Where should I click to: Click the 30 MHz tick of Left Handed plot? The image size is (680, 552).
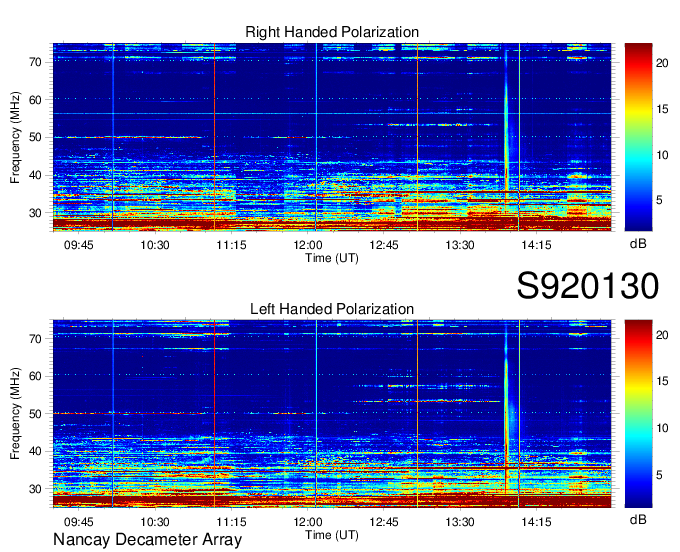point(36,489)
